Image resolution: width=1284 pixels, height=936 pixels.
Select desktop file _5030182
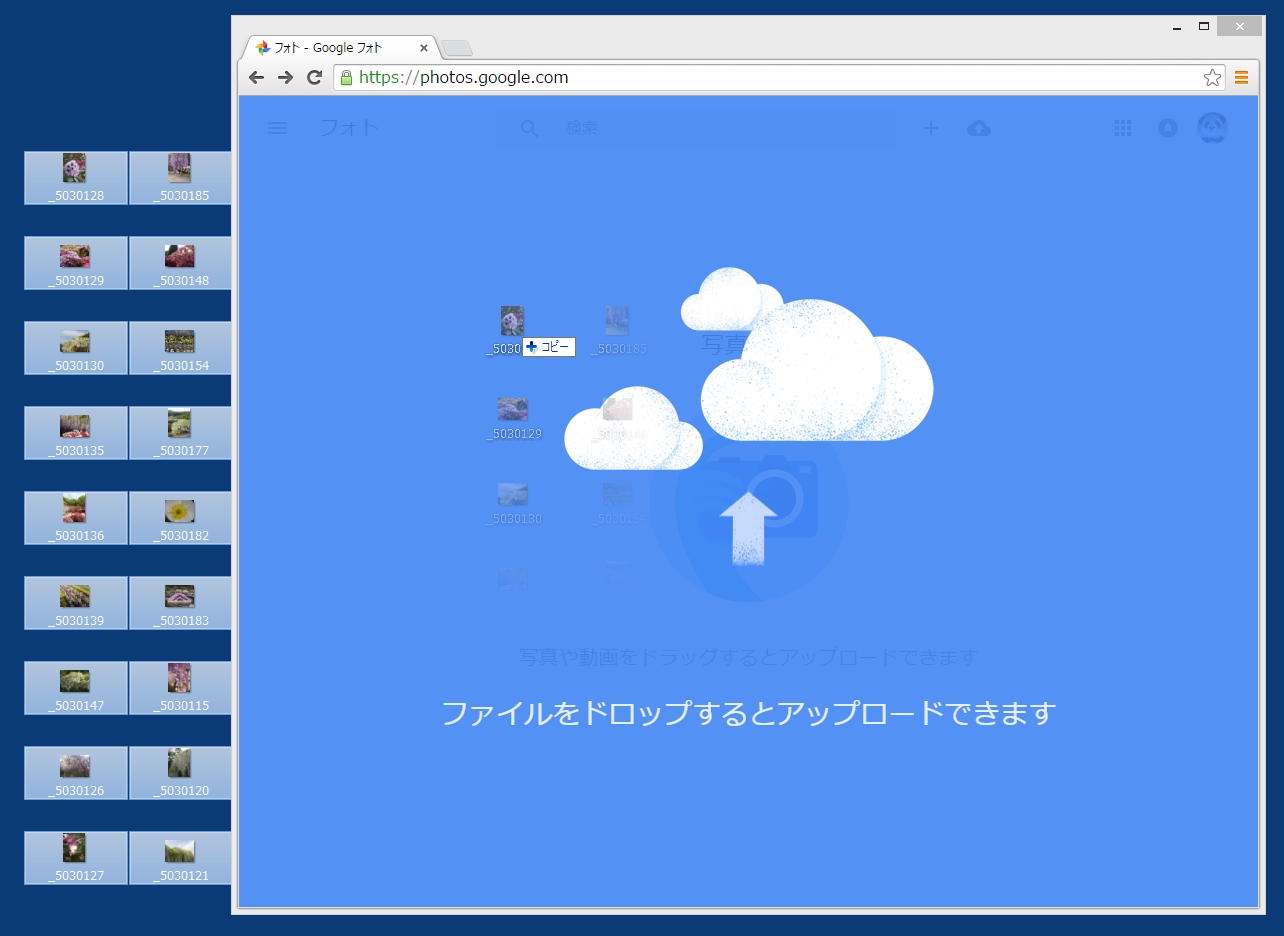(181, 518)
